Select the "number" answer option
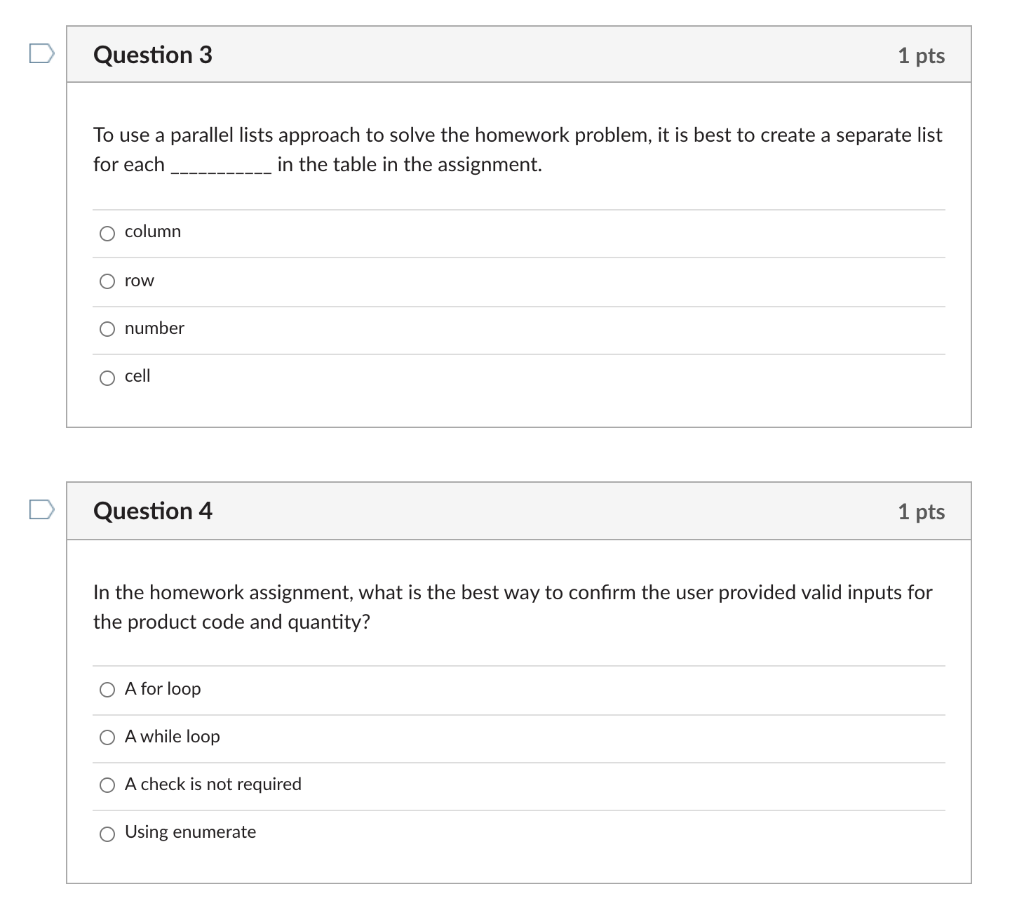This screenshot has width=1024, height=922. 107,328
